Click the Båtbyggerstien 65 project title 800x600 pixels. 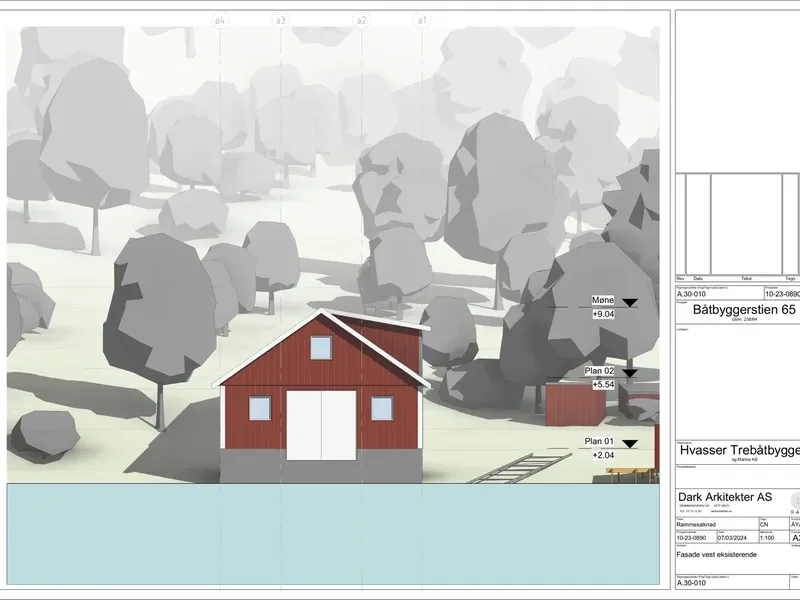coord(744,310)
